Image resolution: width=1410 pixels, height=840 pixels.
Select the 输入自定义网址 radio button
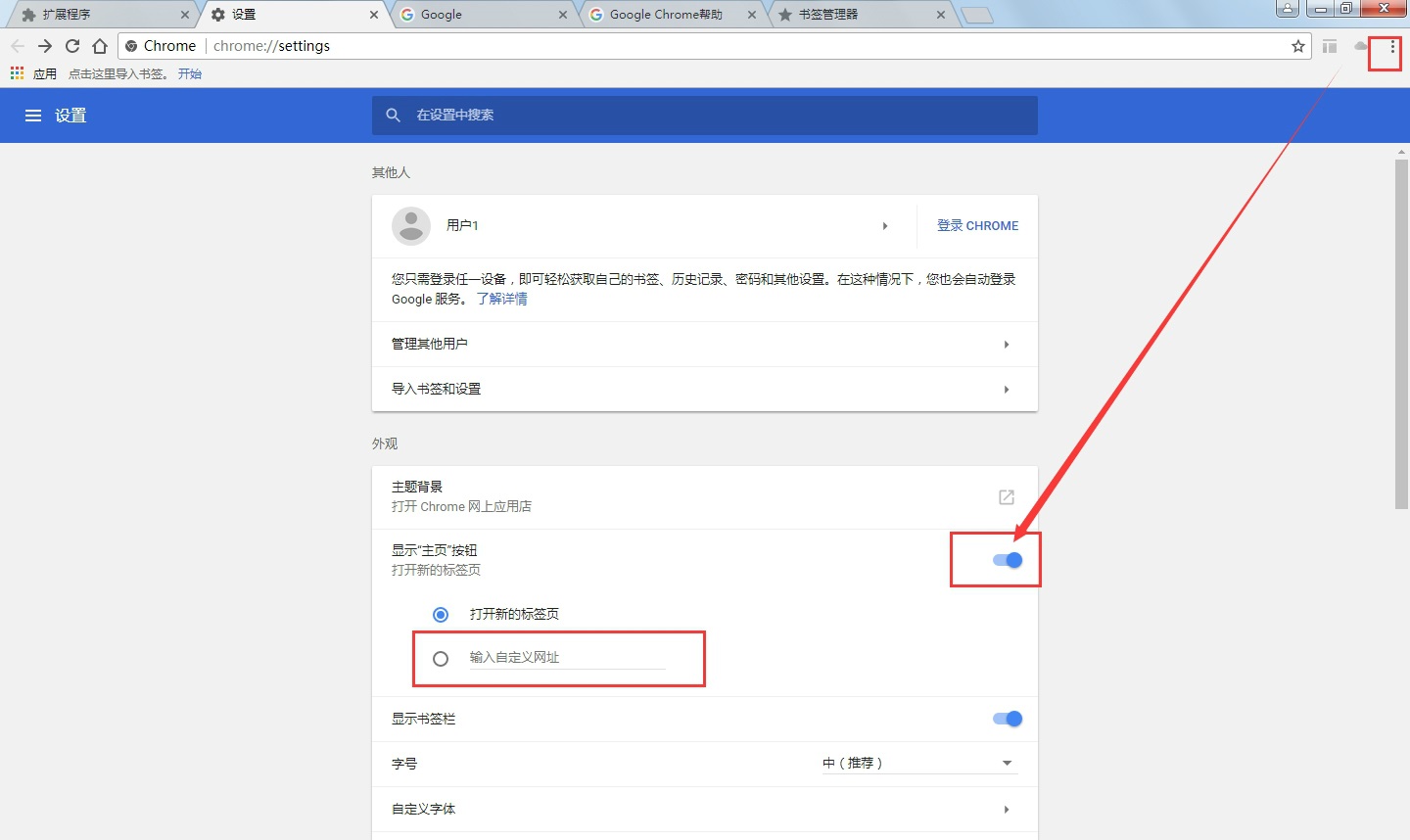[441, 658]
